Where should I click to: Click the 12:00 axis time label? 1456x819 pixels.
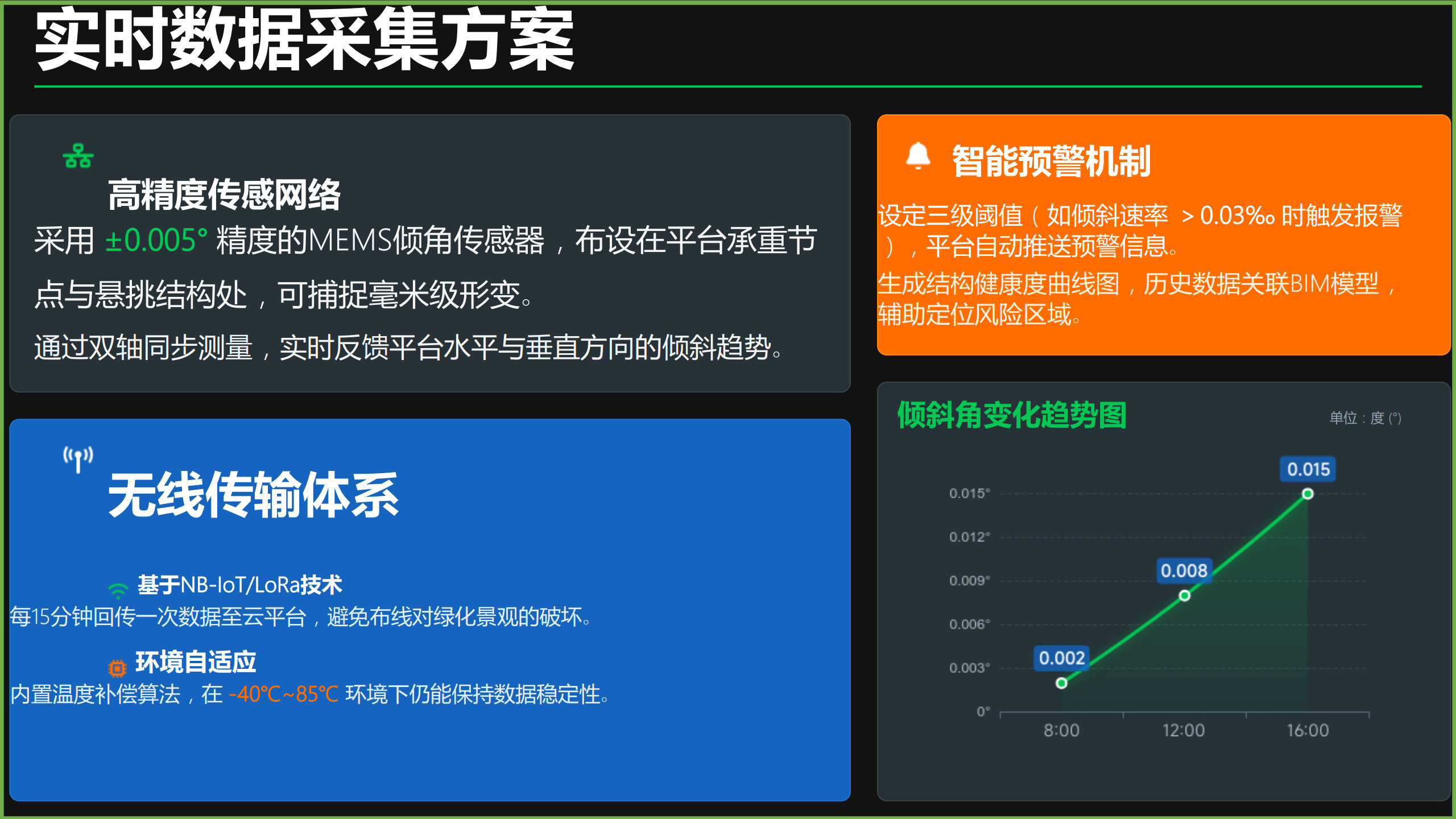coord(1184,730)
